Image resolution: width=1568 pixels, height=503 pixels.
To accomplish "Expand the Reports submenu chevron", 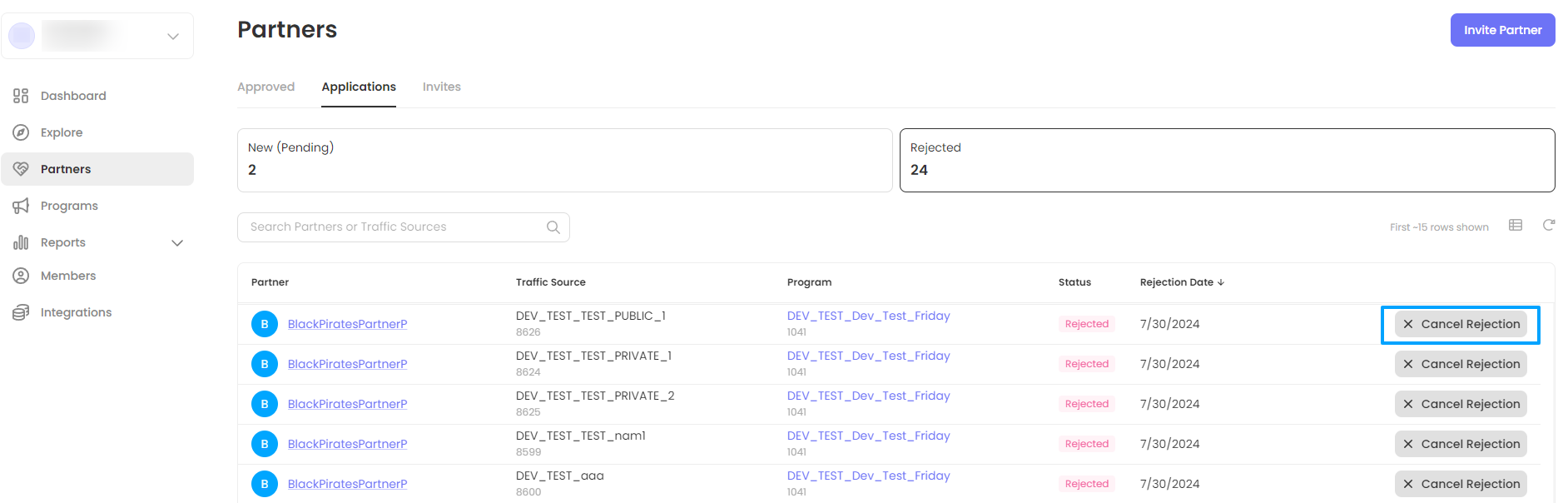I will (x=176, y=243).
